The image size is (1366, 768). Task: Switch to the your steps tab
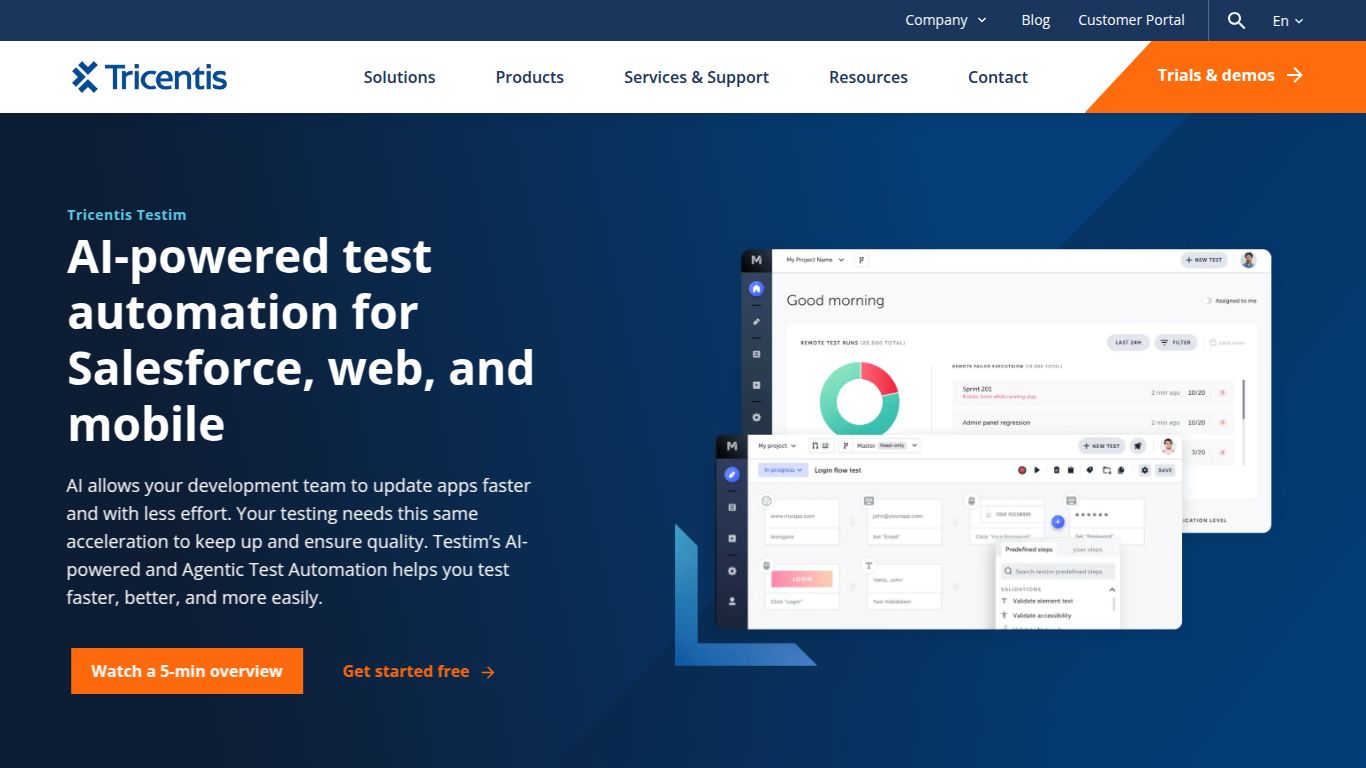tap(1088, 550)
